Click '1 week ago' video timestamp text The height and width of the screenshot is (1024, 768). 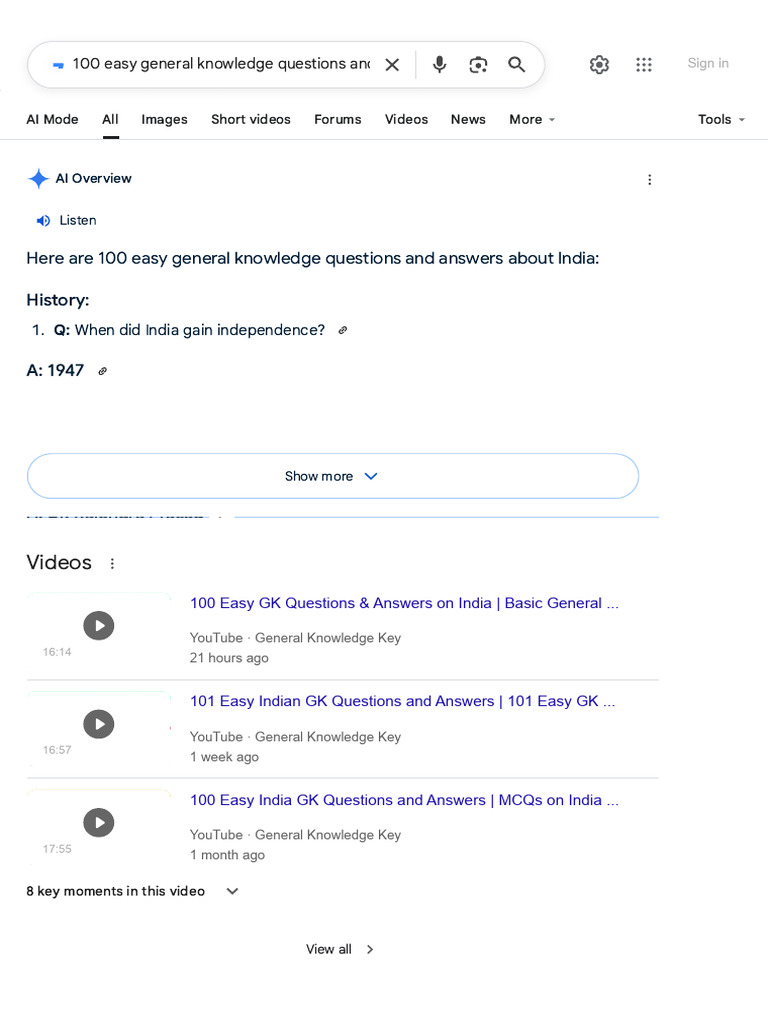(224, 757)
